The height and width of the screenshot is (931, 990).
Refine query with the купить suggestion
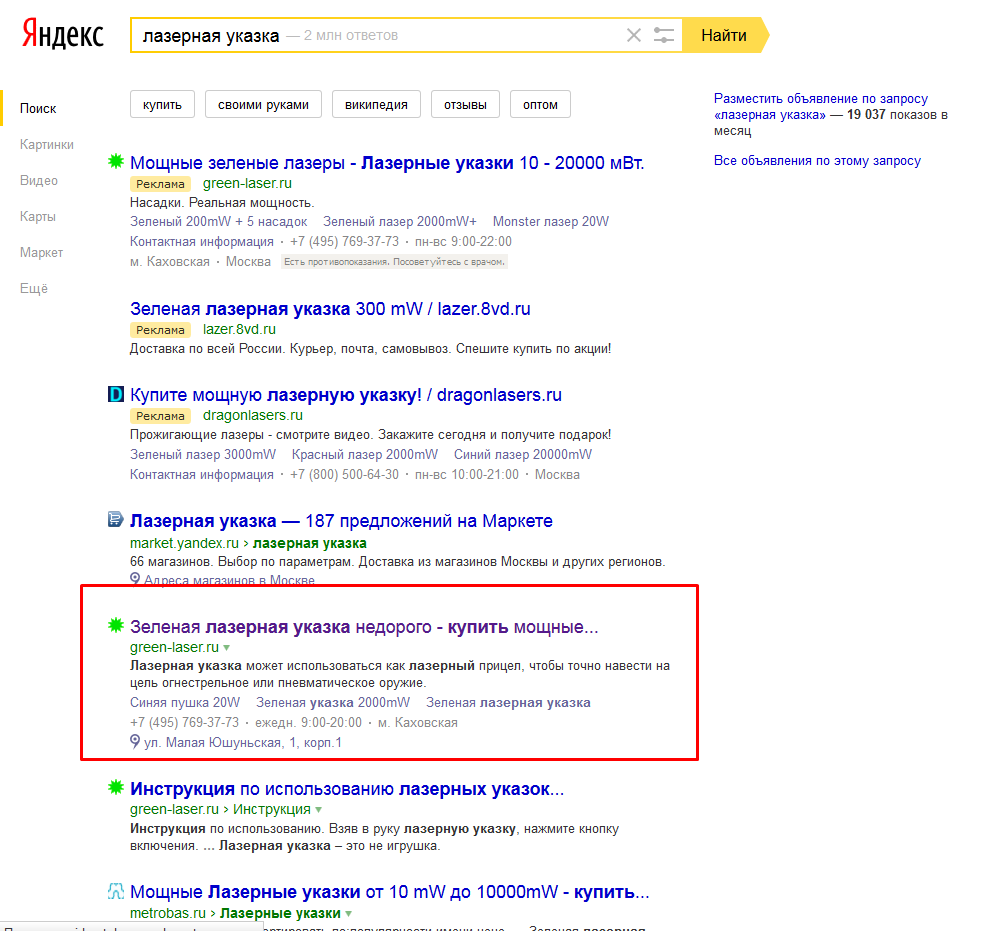[162, 104]
